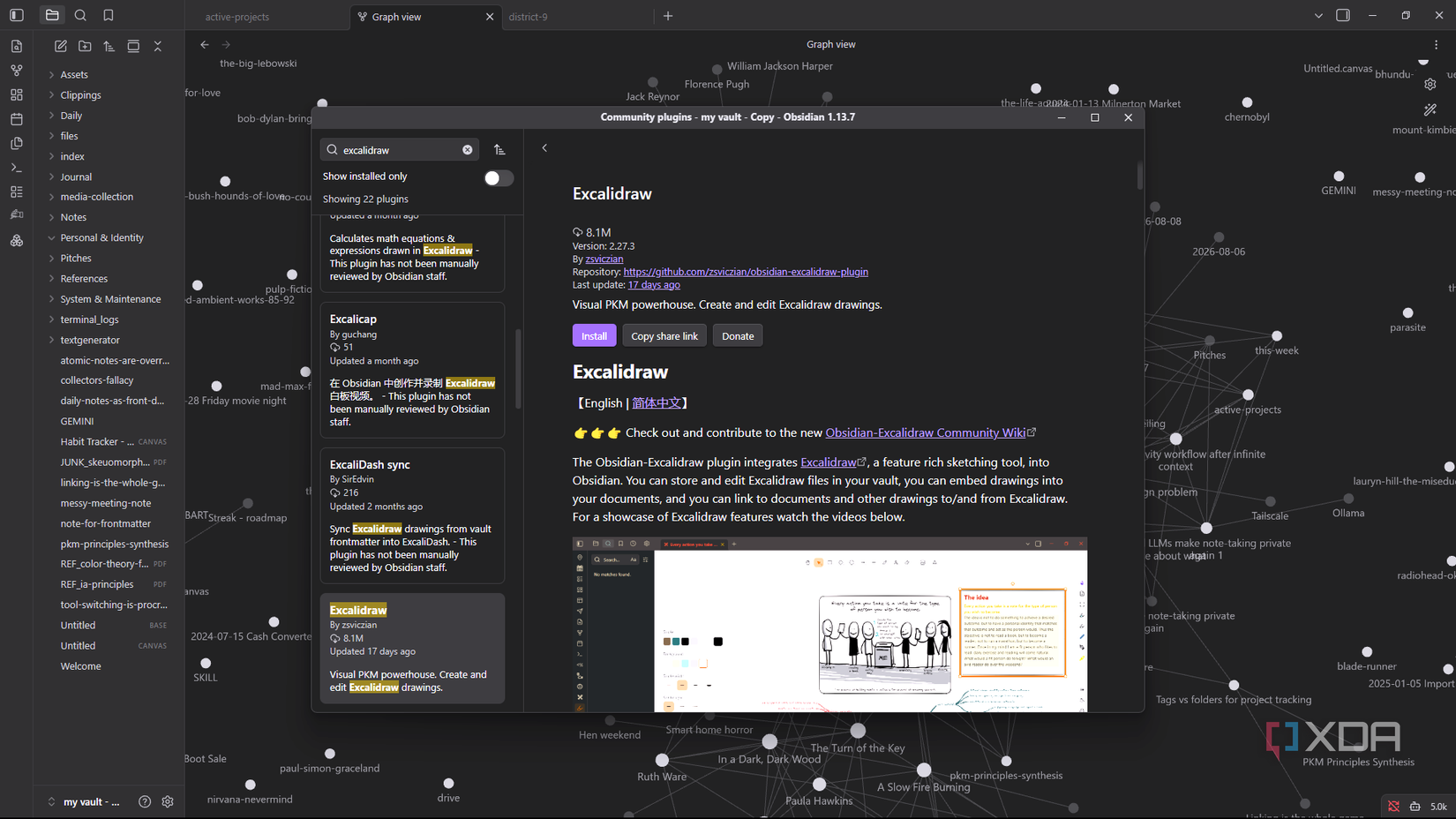The image size is (1456, 819).
Task: Collapse all folders in the file explorer
Action: click(158, 46)
